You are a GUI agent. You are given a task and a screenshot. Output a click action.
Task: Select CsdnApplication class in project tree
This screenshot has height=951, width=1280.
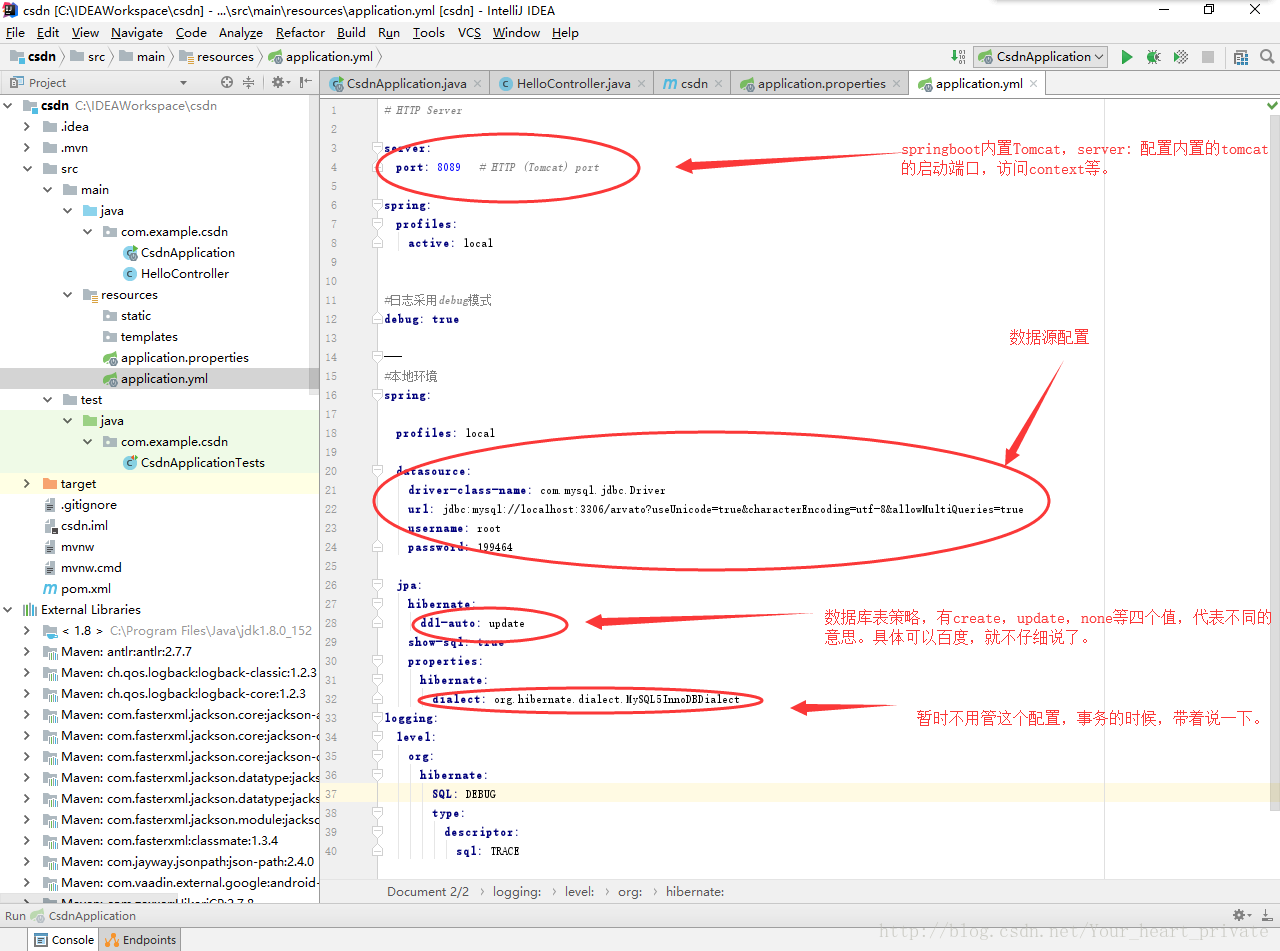(179, 252)
